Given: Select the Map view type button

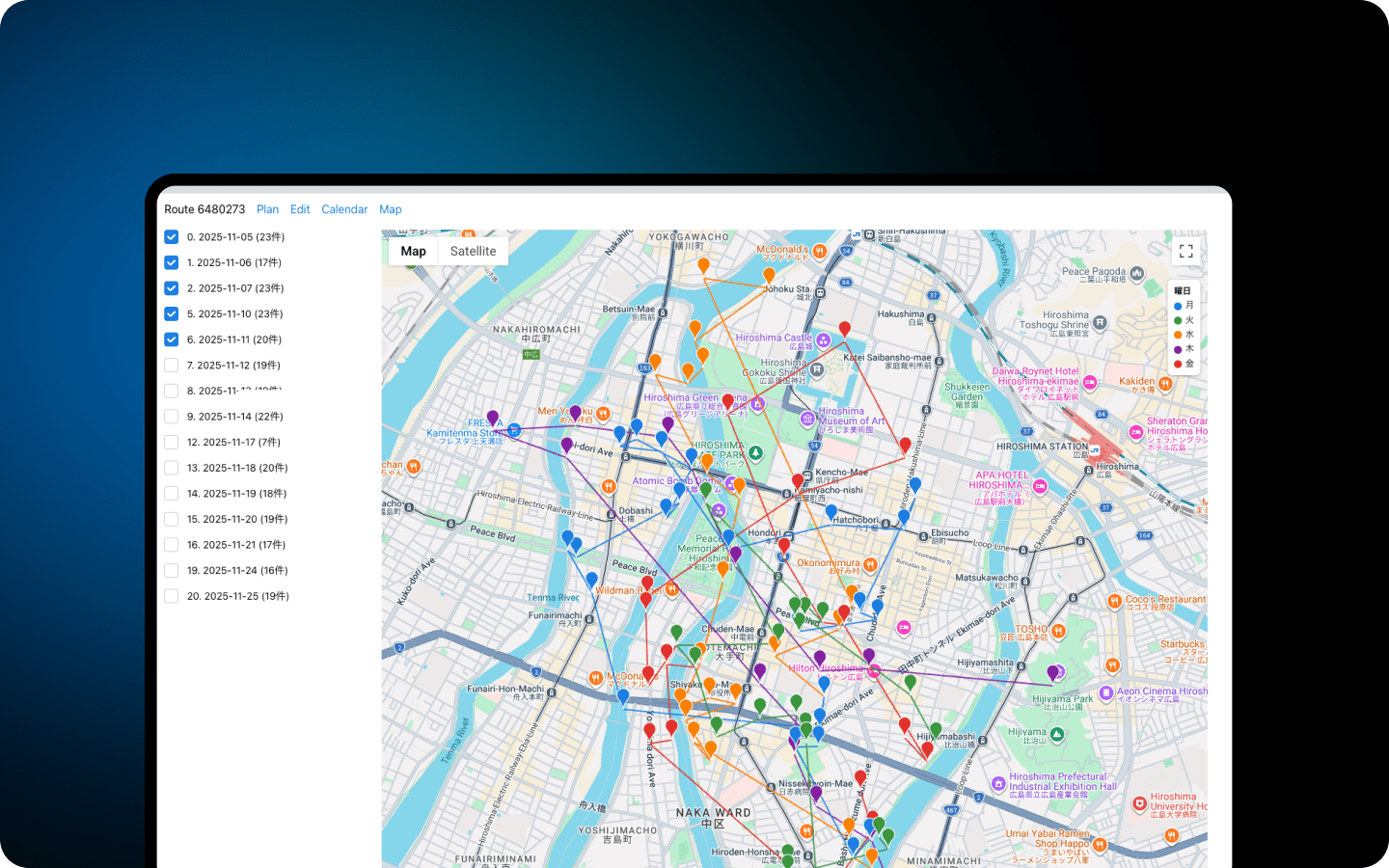Looking at the screenshot, I should pos(413,251).
